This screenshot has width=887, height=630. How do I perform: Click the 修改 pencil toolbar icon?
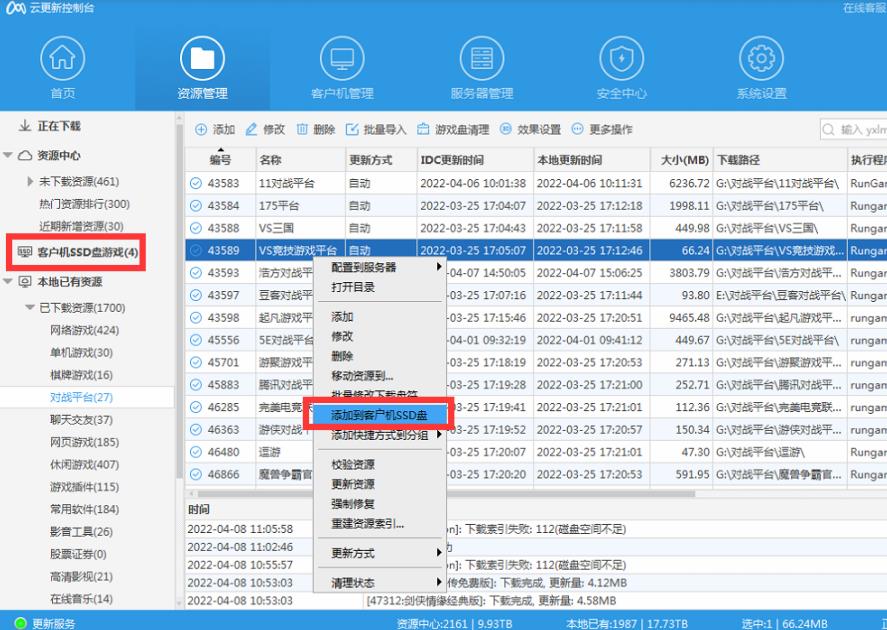point(252,130)
